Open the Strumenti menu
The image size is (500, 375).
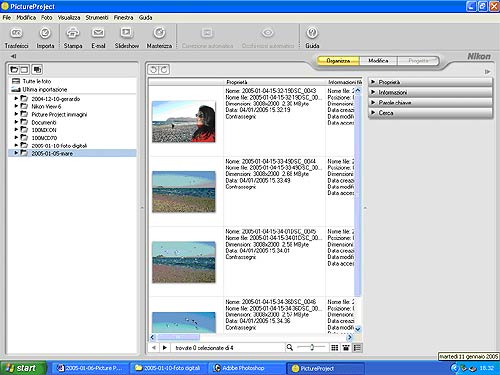[x=97, y=17]
